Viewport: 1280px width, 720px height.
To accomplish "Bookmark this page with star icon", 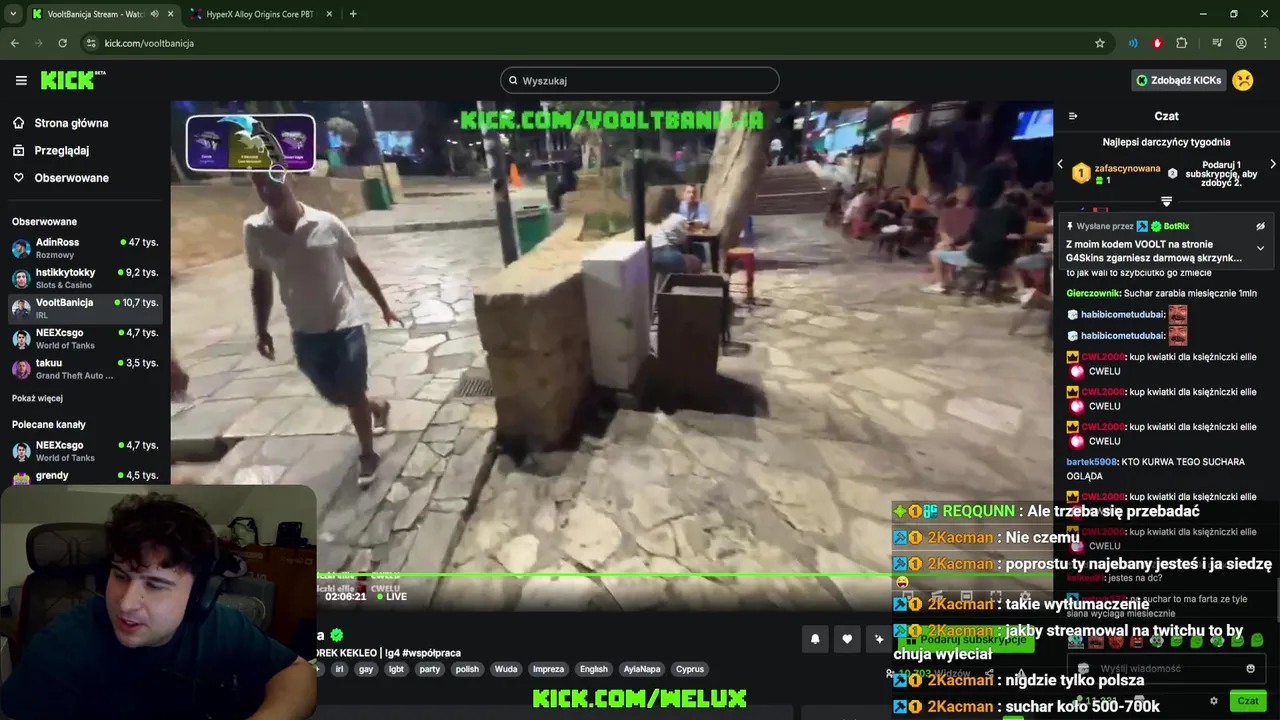I will pyautogui.click(x=1100, y=43).
